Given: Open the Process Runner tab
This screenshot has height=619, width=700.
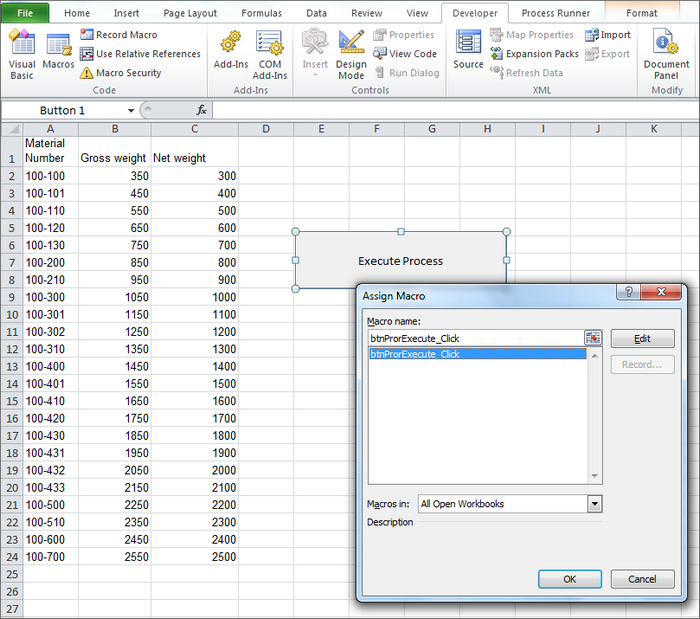Looking at the screenshot, I should click(558, 13).
